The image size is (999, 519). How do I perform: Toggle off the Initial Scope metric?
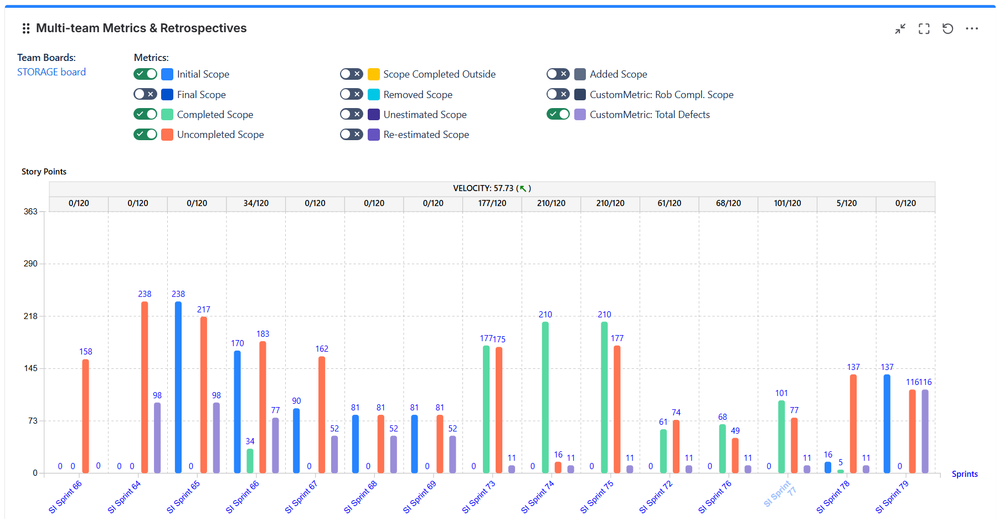[145, 74]
